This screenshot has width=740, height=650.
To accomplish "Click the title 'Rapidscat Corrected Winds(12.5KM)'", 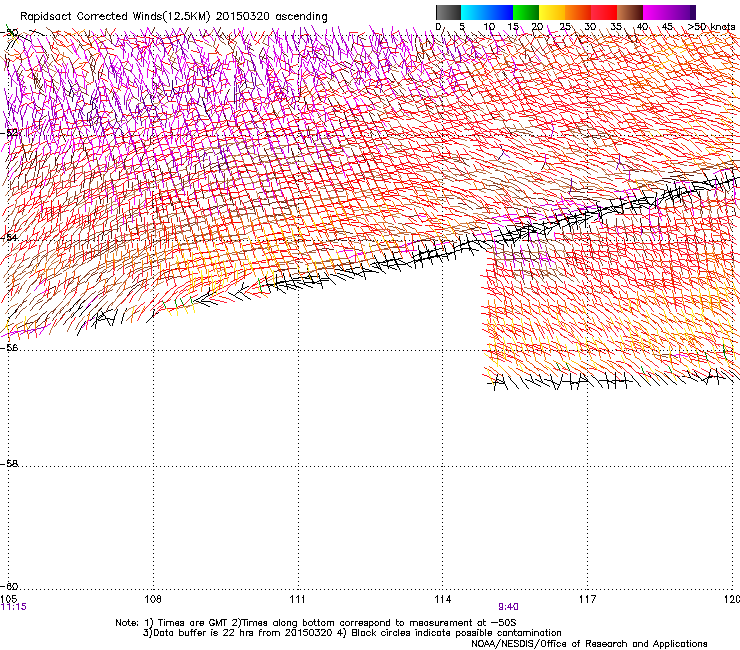I will pyautogui.click(x=115, y=16).
